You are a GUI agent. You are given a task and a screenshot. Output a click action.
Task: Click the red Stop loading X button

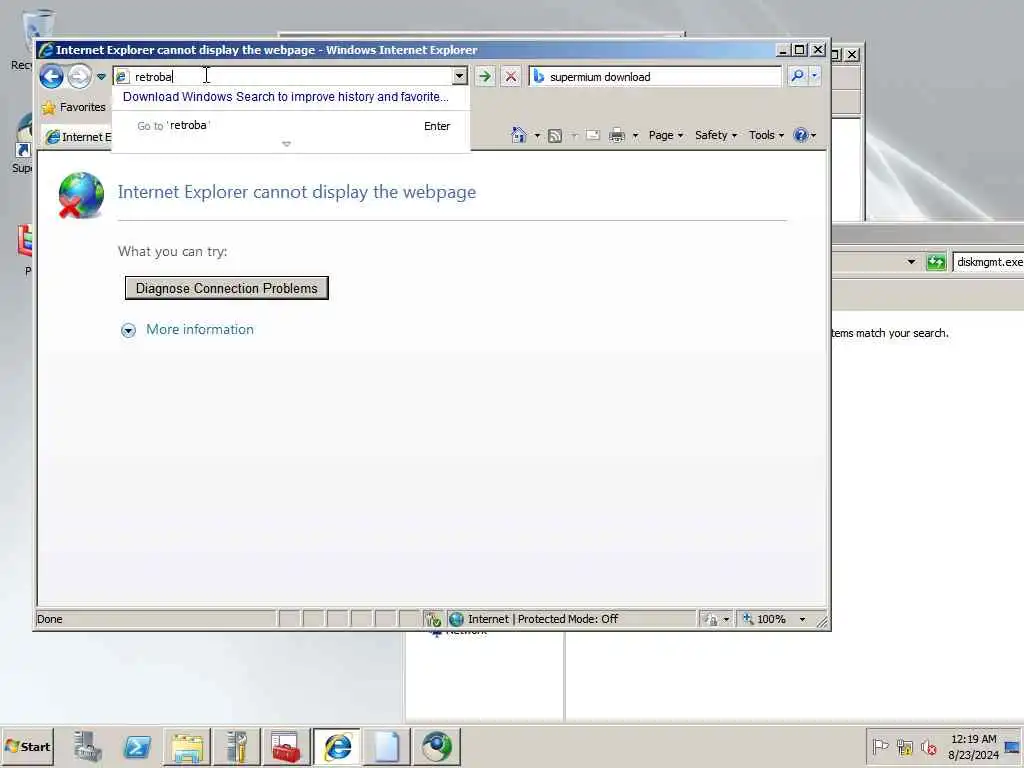click(x=511, y=76)
